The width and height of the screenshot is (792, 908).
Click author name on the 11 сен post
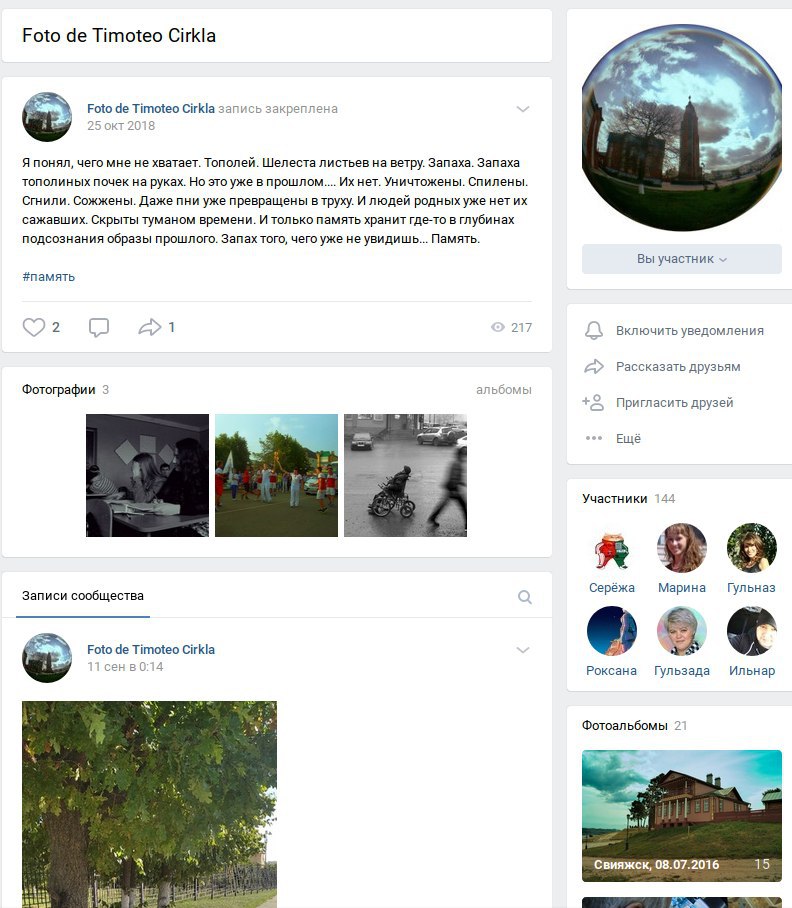click(x=151, y=649)
